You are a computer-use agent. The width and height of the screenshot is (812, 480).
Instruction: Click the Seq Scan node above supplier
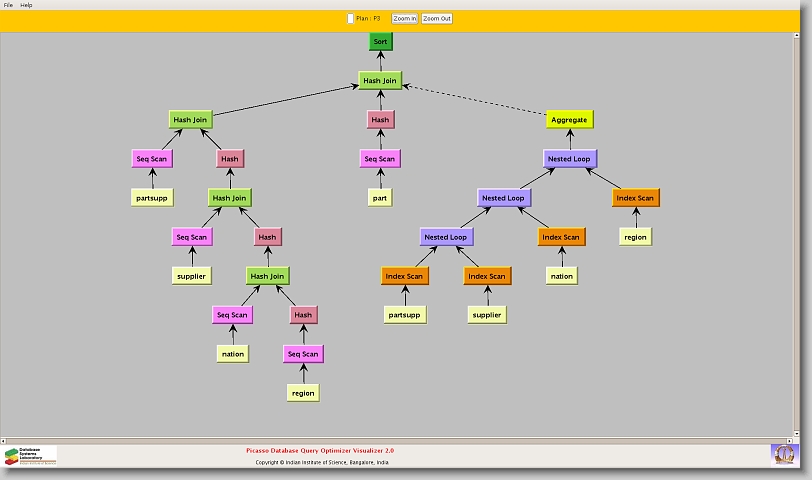coord(191,237)
